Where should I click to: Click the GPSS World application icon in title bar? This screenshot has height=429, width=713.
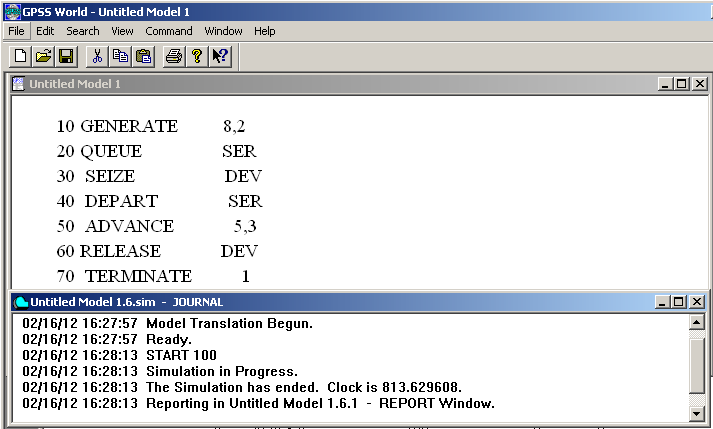point(12,11)
